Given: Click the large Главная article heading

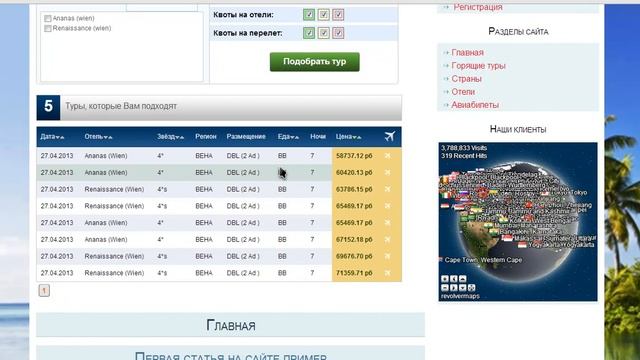Looking at the screenshot, I should point(231,326).
